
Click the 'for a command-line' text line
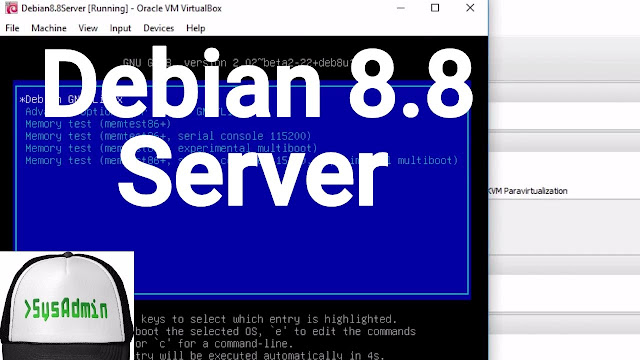[214, 343]
